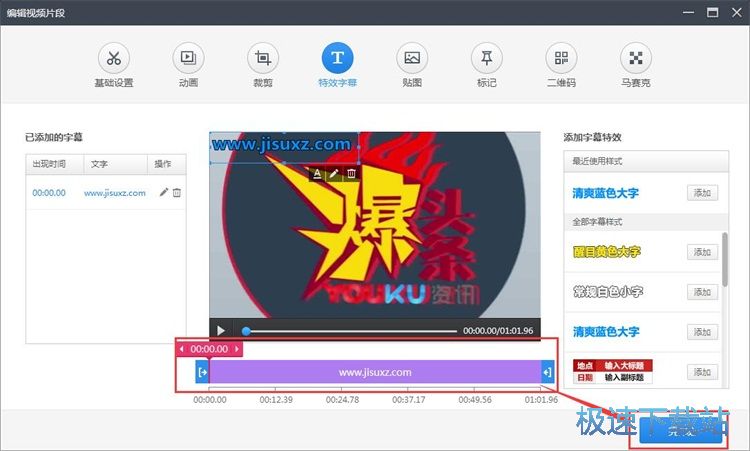Add 清爽蓝色大字 from all styles list
Viewport: 750px width, 451px height.
702,332
